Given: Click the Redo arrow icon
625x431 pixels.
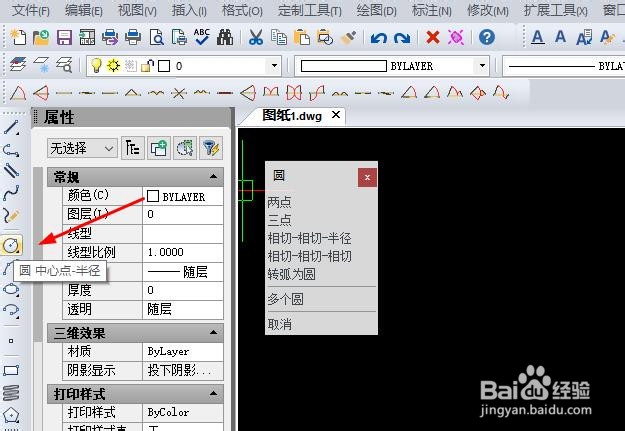Looking at the screenshot, I should point(402,38).
